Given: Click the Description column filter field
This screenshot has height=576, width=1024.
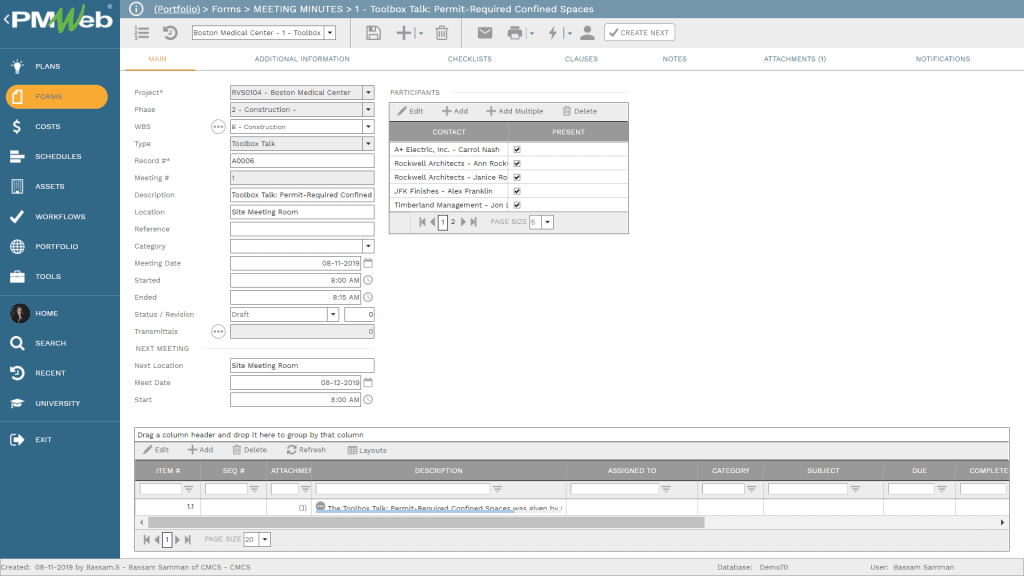Looking at the screenshot, I should click(x=402, y=488).
